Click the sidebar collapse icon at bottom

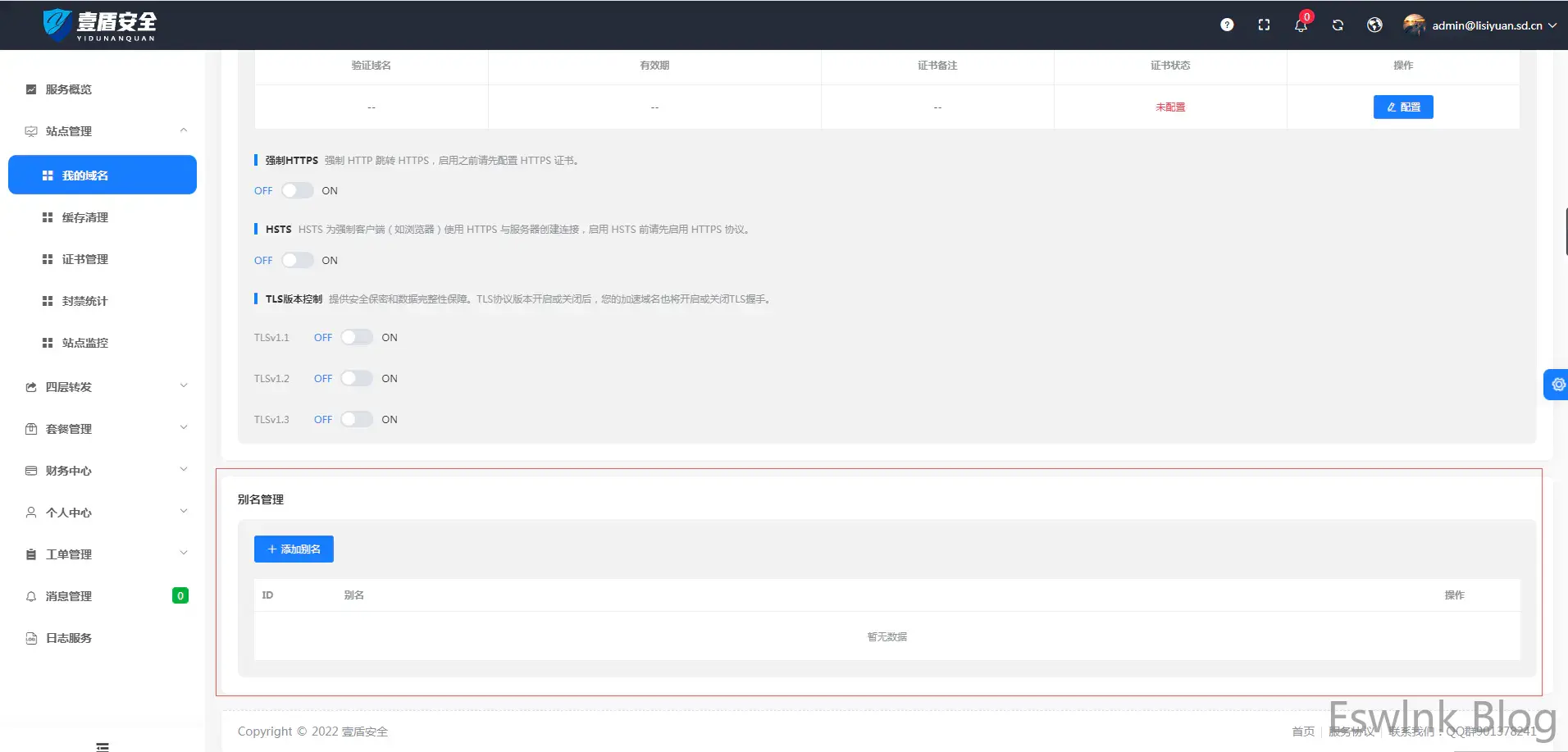pos(103,746)
